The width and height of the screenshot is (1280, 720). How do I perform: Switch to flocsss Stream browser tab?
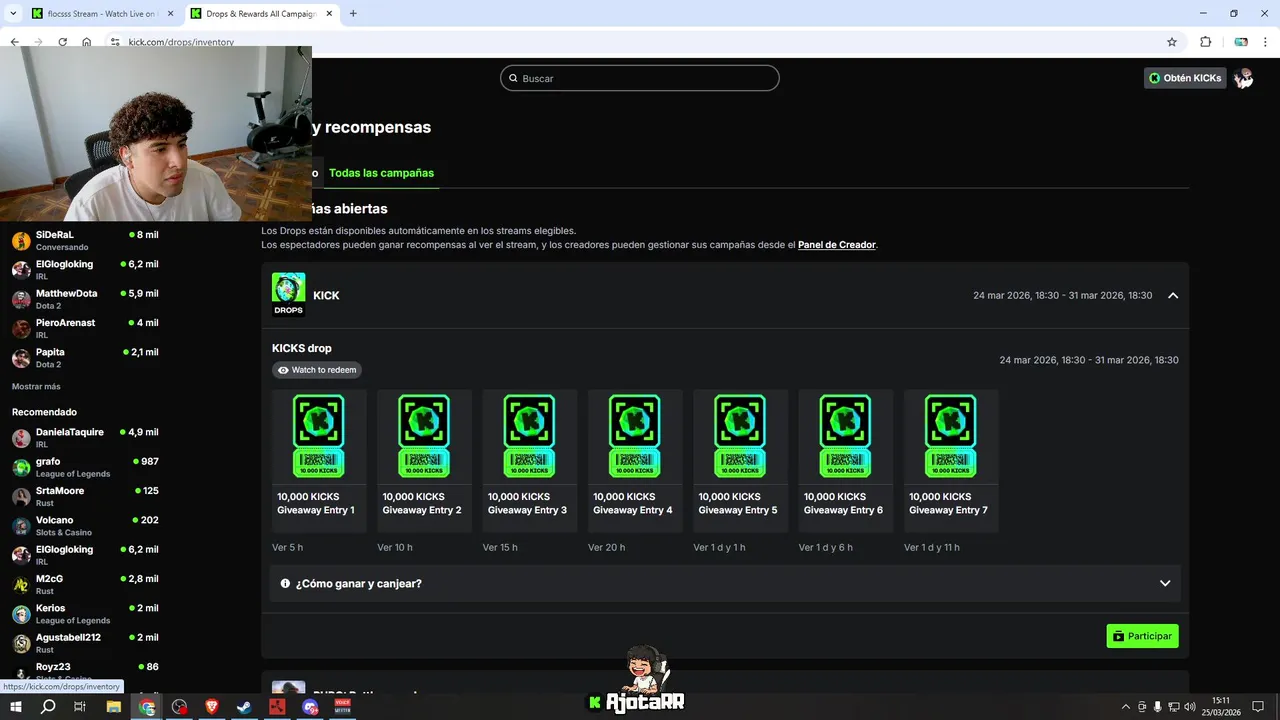pos(100,14)
